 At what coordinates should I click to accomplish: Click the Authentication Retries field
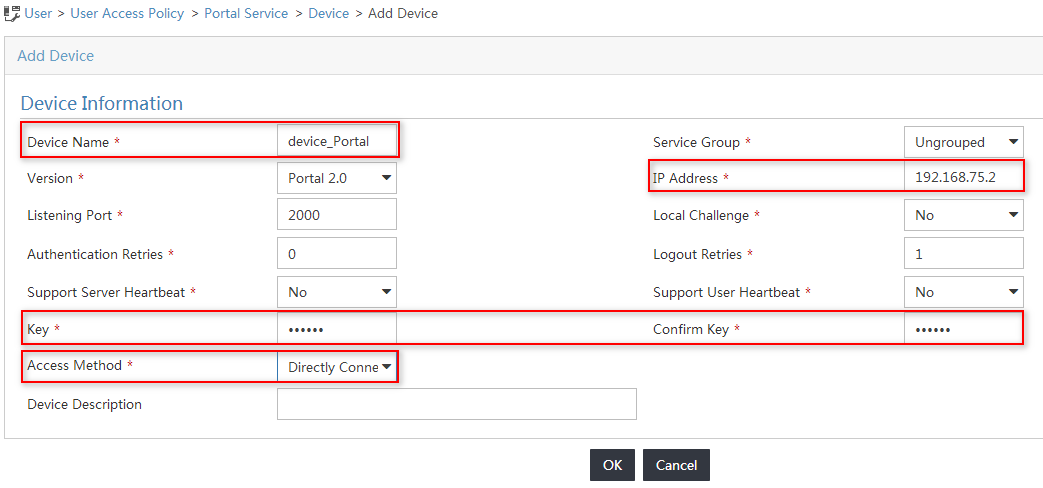point(337,253)
